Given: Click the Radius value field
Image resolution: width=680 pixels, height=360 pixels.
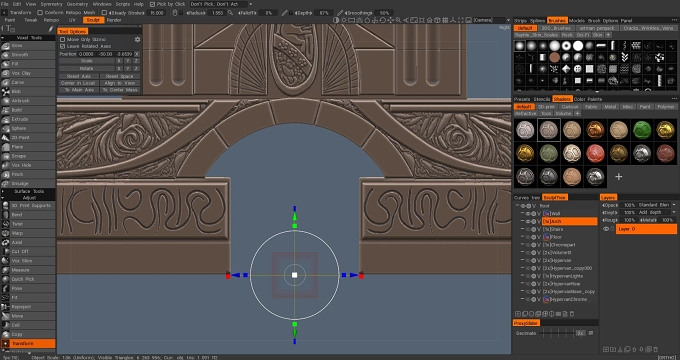Looking at the screenshot, I should tap(218, 13).
